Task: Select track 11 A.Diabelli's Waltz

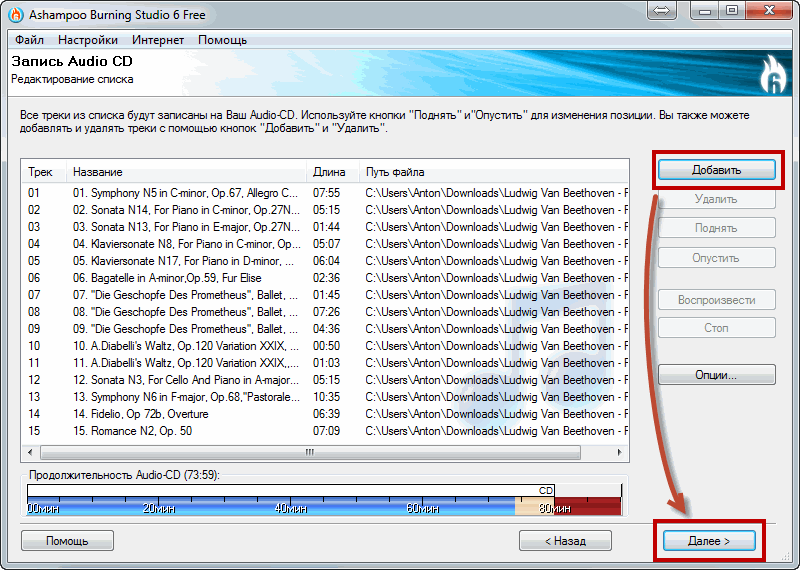Action: tap(325, 363)
